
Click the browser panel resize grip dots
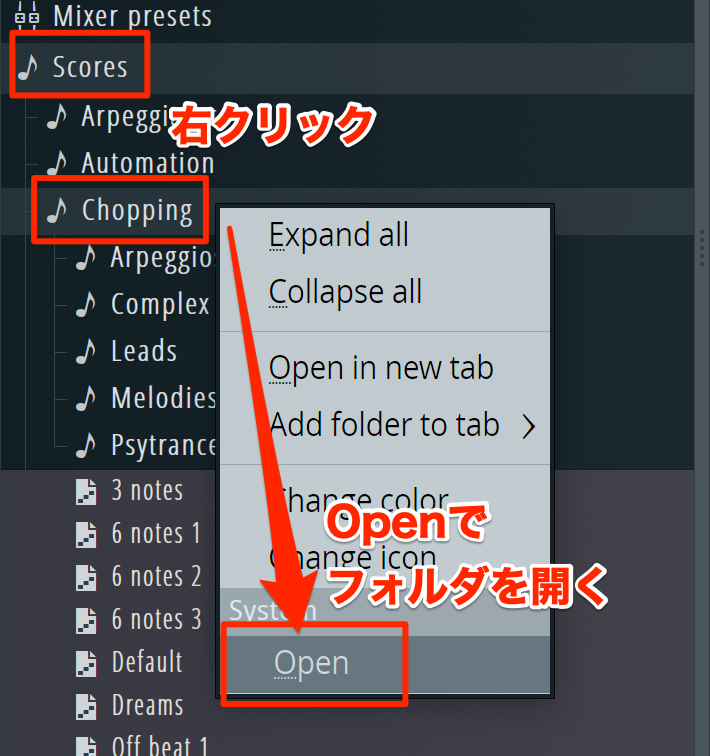(x=702, y=248)
